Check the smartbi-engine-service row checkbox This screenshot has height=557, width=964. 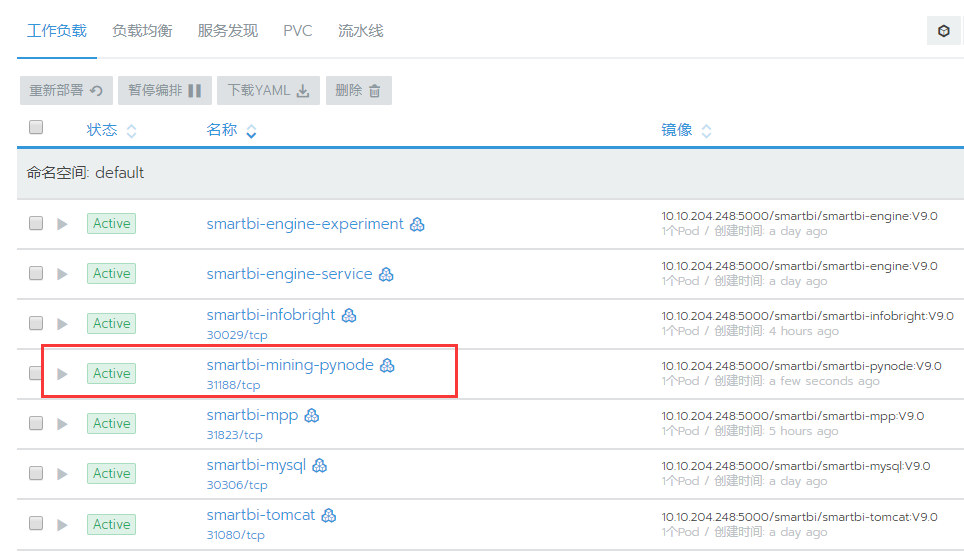click(36, 273)
